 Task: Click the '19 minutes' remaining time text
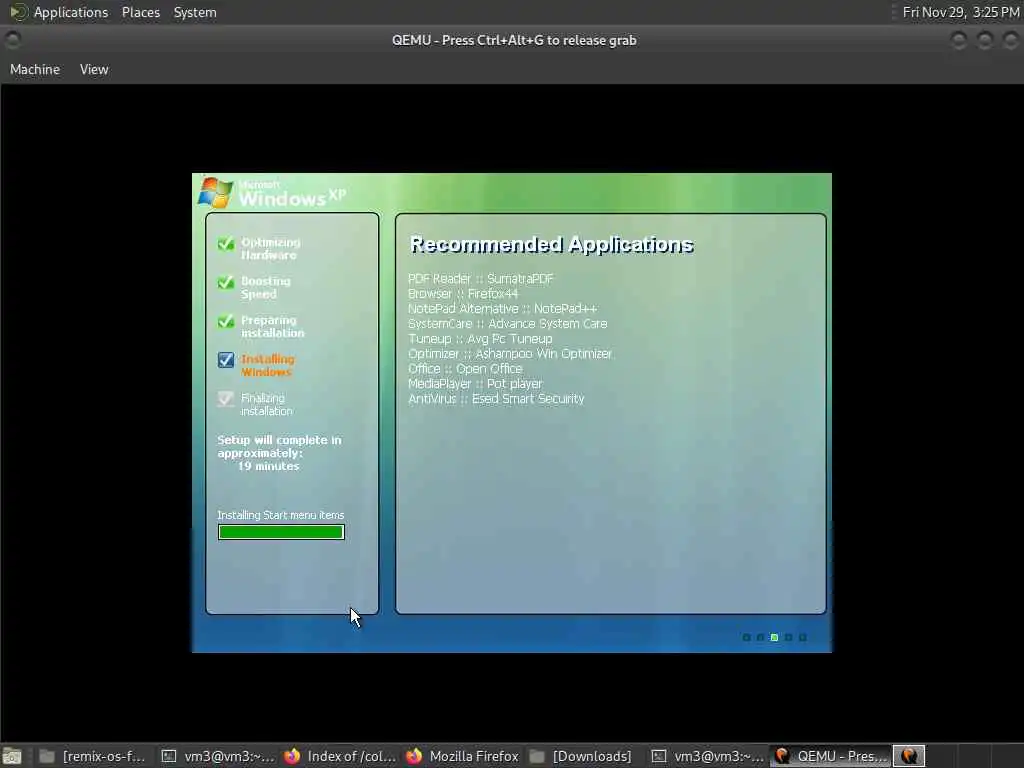[268, 466]
